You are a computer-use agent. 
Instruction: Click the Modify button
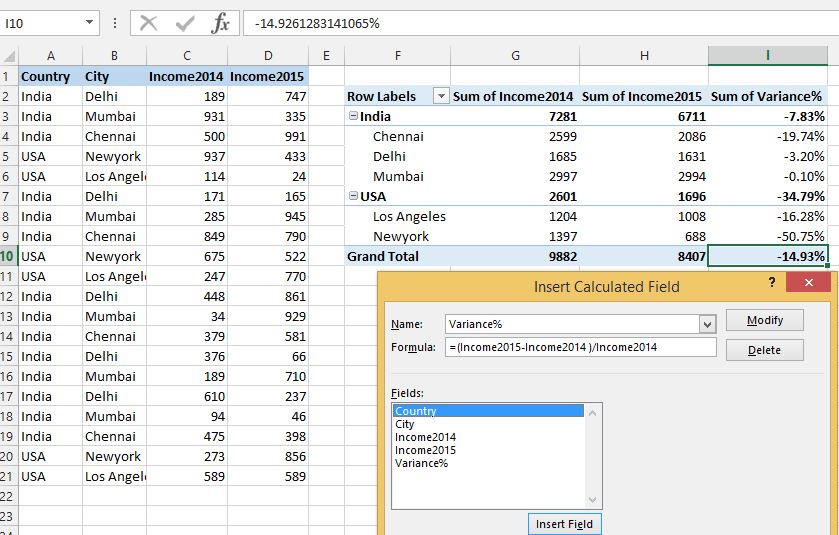pyautogui.click(x=764, y=321)
